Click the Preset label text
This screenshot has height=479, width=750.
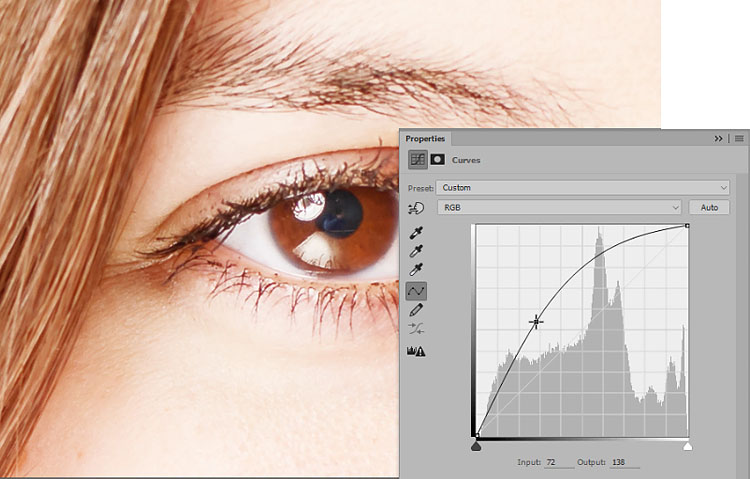[x=421, y=188]
